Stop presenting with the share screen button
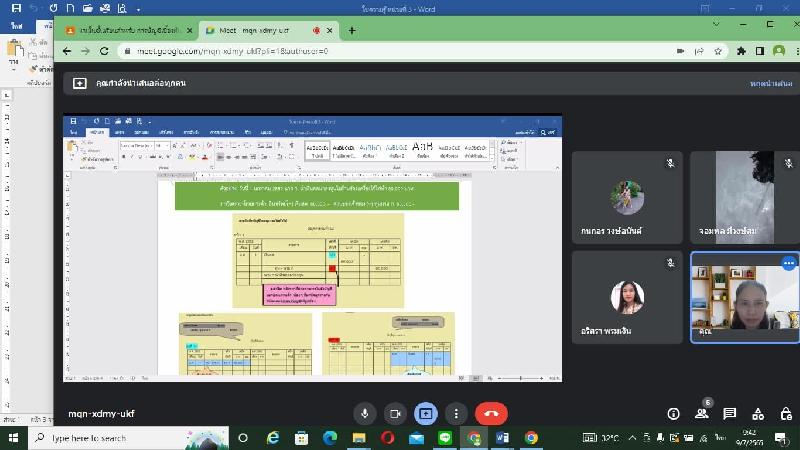This screenshot has height=450, width=800. coord(426,413)
